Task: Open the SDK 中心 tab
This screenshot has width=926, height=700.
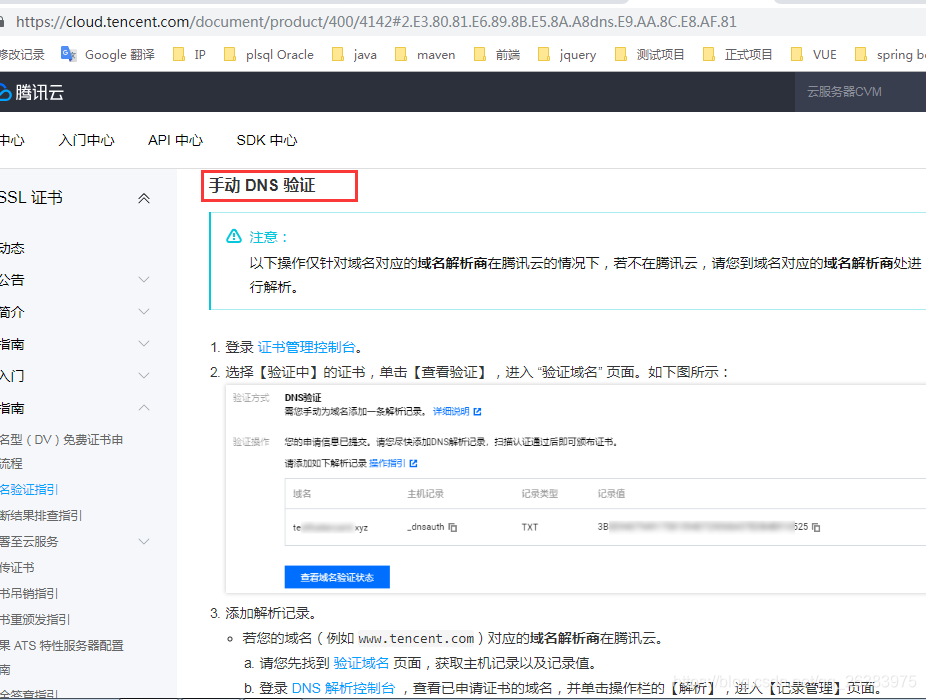Action: [267, 140]
